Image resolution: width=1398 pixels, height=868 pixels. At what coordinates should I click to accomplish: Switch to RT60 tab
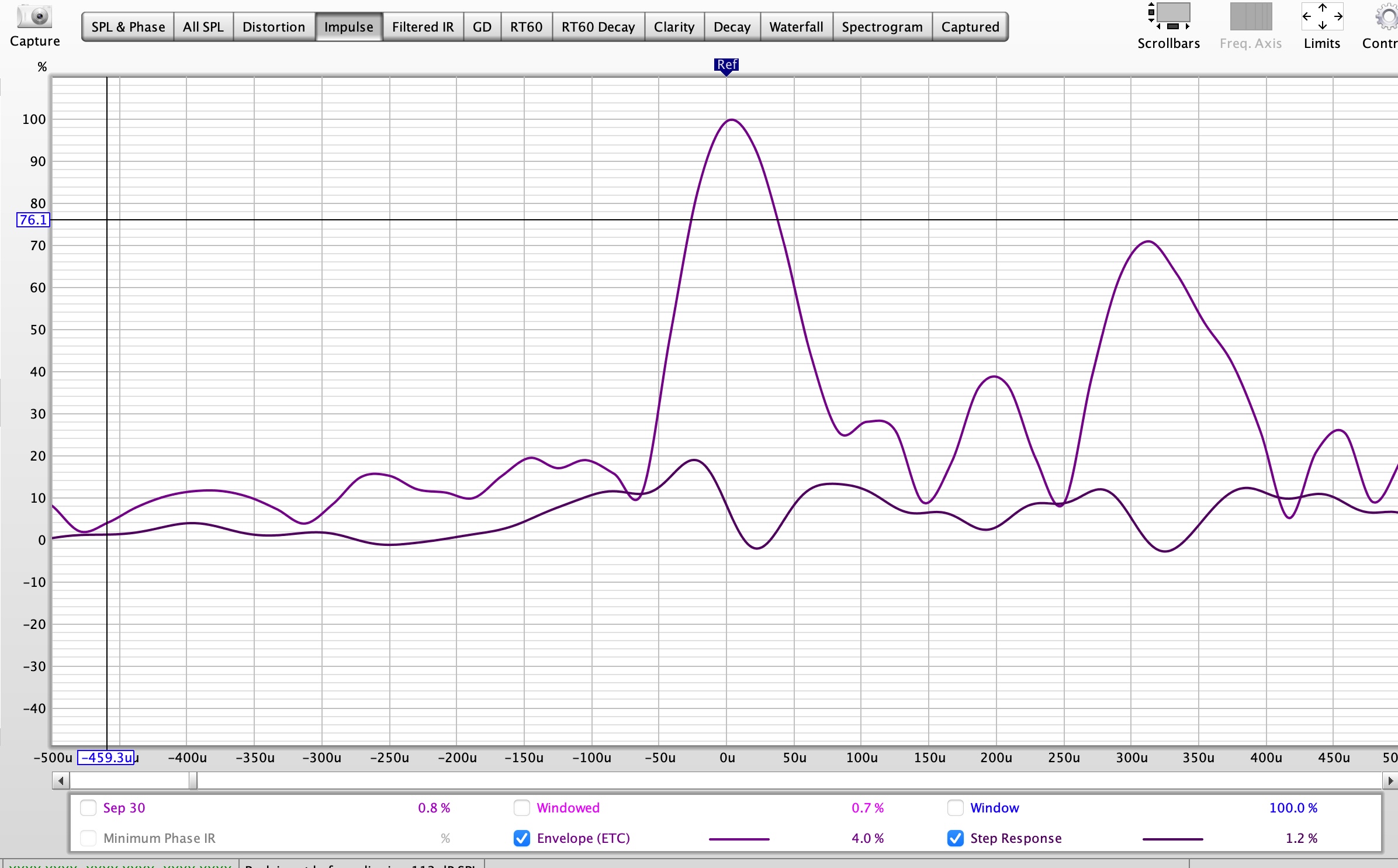click(x=527, y=27)
